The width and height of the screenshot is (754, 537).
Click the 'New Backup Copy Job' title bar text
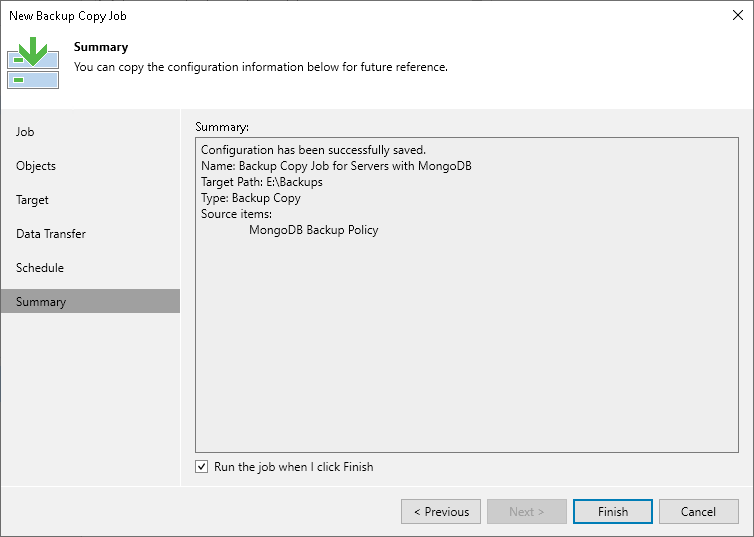coord(68,16)
